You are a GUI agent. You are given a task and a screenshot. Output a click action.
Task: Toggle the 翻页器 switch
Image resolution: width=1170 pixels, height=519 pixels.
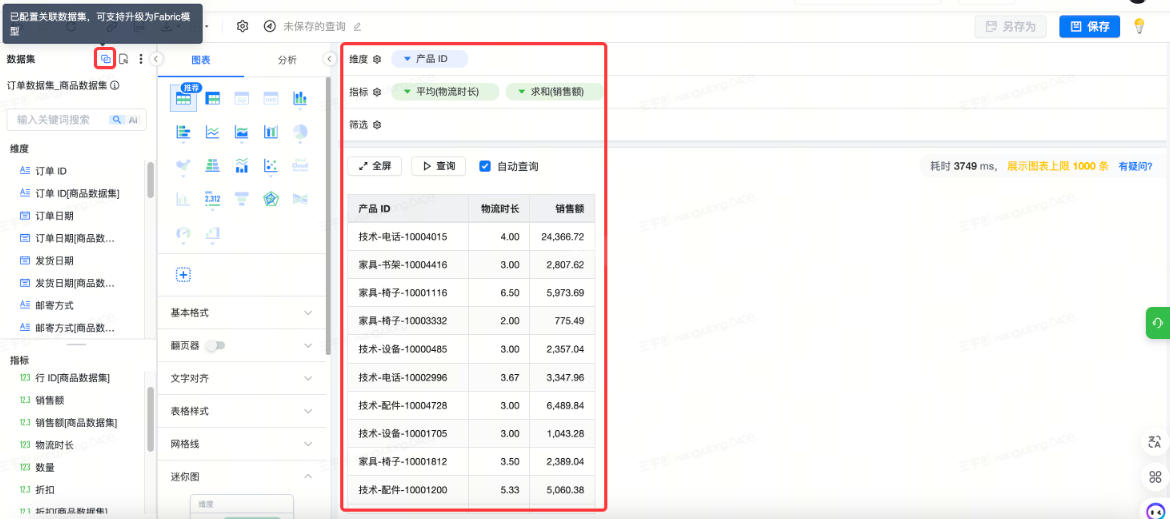214,346
